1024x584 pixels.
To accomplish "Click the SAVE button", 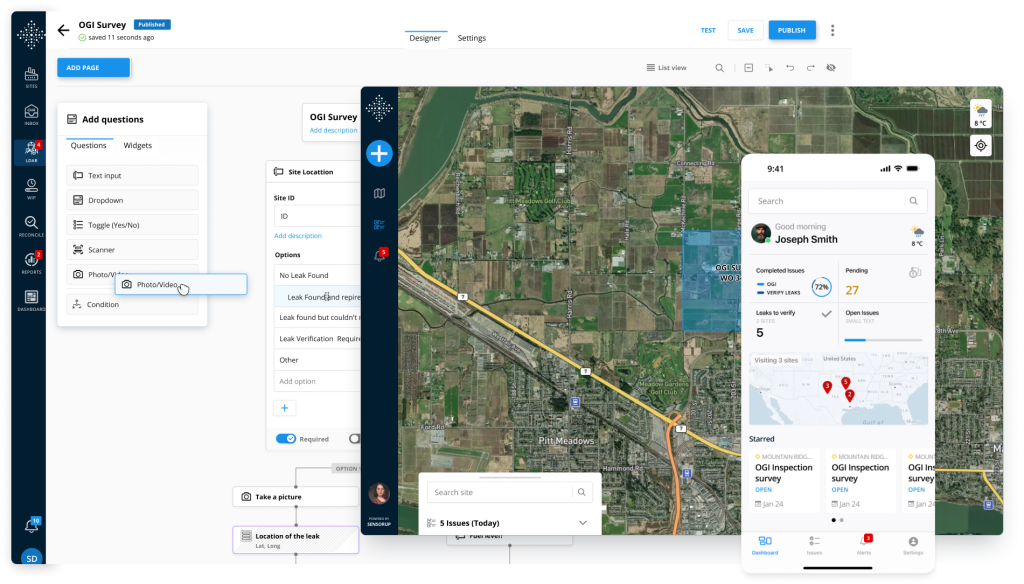I will pos(745,30).
